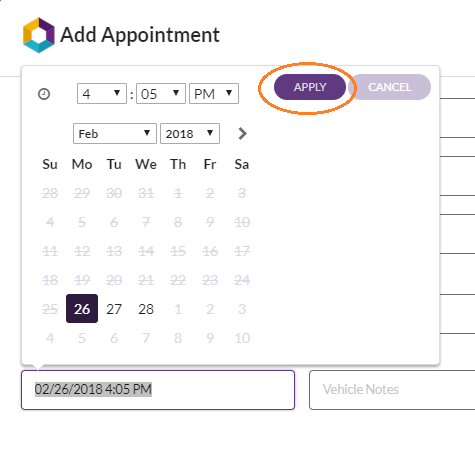Cancel the date picker

(389, 87)
